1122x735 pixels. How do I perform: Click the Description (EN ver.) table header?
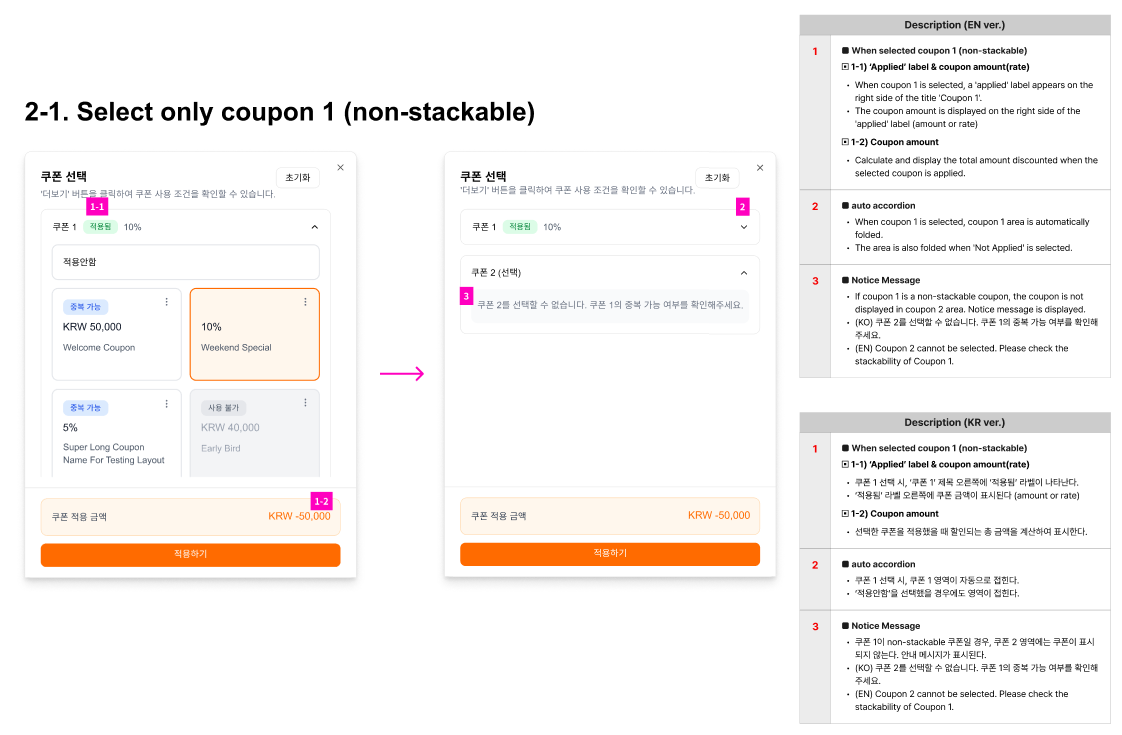[x=954, y=25]
